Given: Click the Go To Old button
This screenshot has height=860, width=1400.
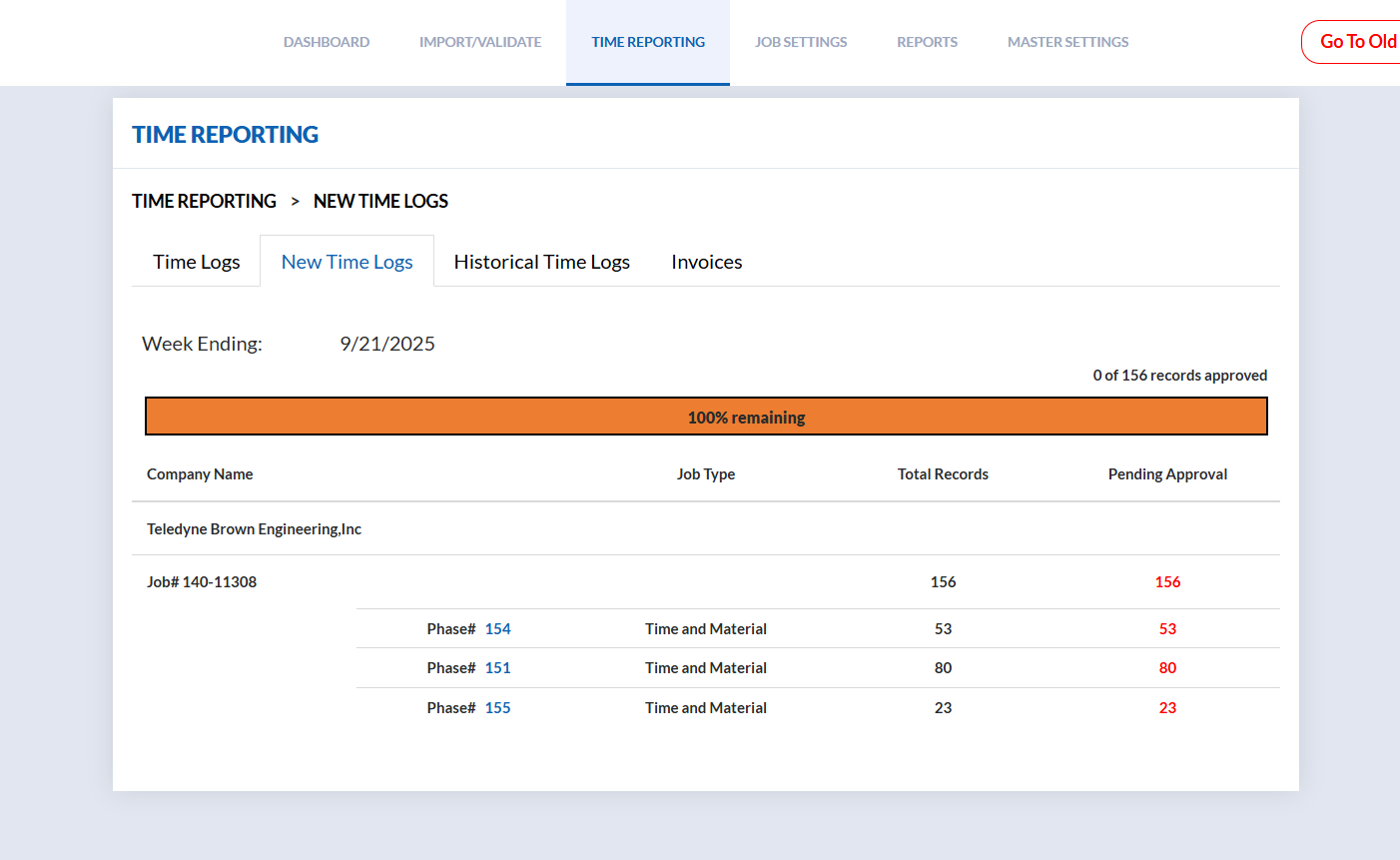Looking at the screenshot, I should tap(1356, 42).
